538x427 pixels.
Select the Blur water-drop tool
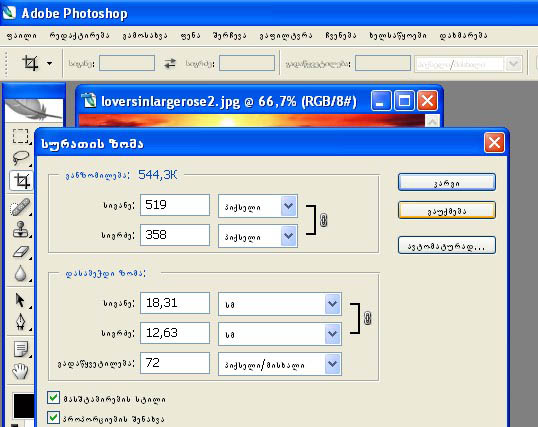[21, 274]
